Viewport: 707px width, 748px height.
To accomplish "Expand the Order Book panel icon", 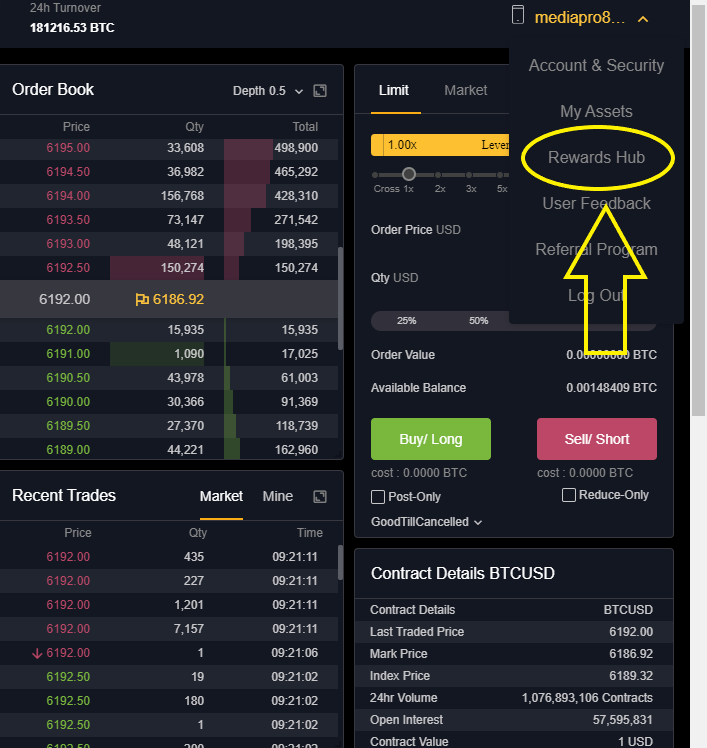I will [x=320, y=91].
